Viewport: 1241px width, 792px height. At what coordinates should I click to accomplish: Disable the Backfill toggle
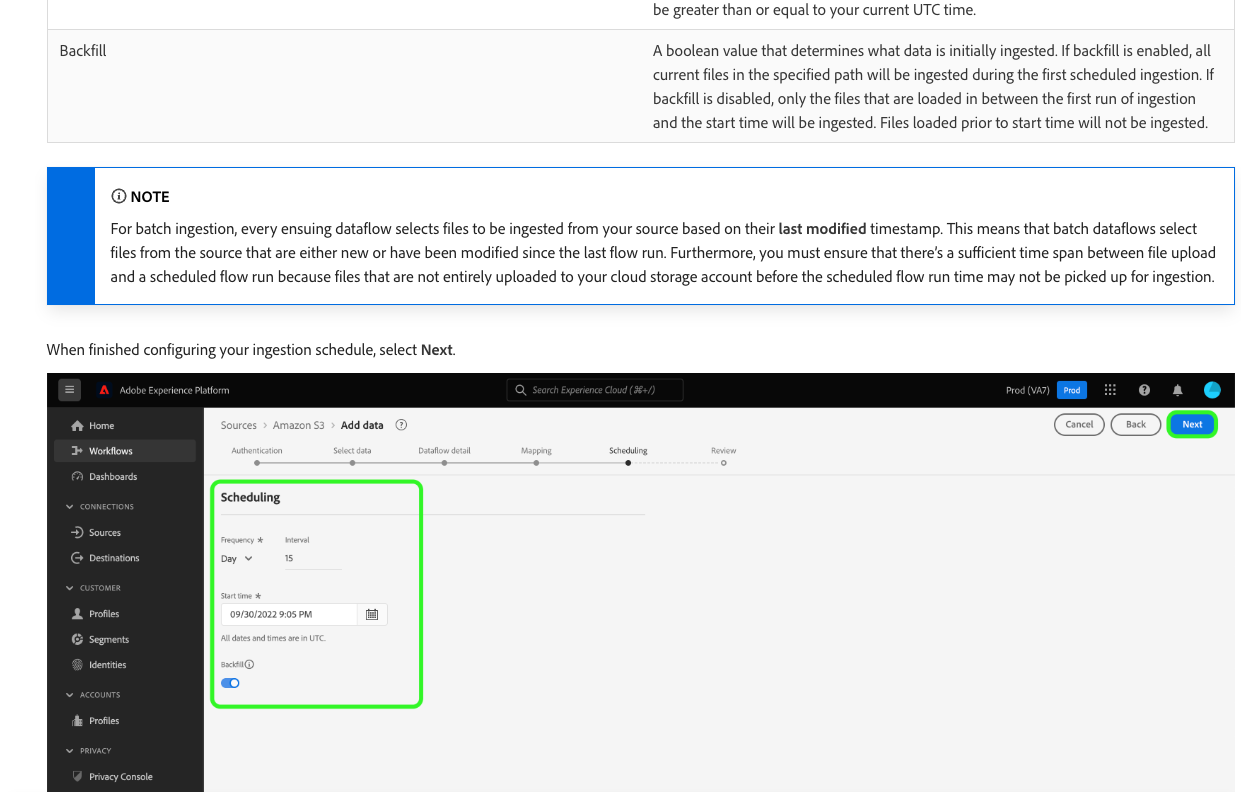tap(230, 682)
